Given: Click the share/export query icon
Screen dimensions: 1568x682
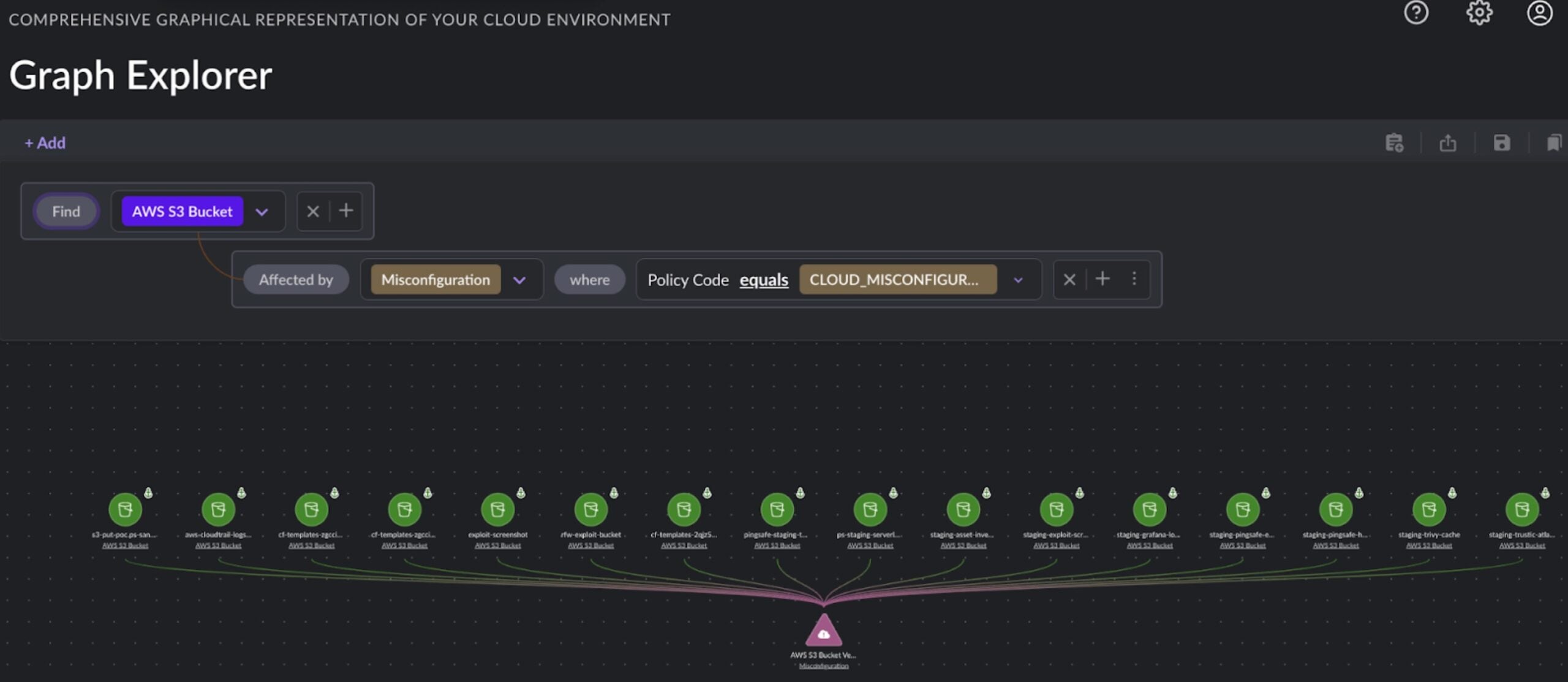Looking at the screenshot, I should pos(1447,143).
